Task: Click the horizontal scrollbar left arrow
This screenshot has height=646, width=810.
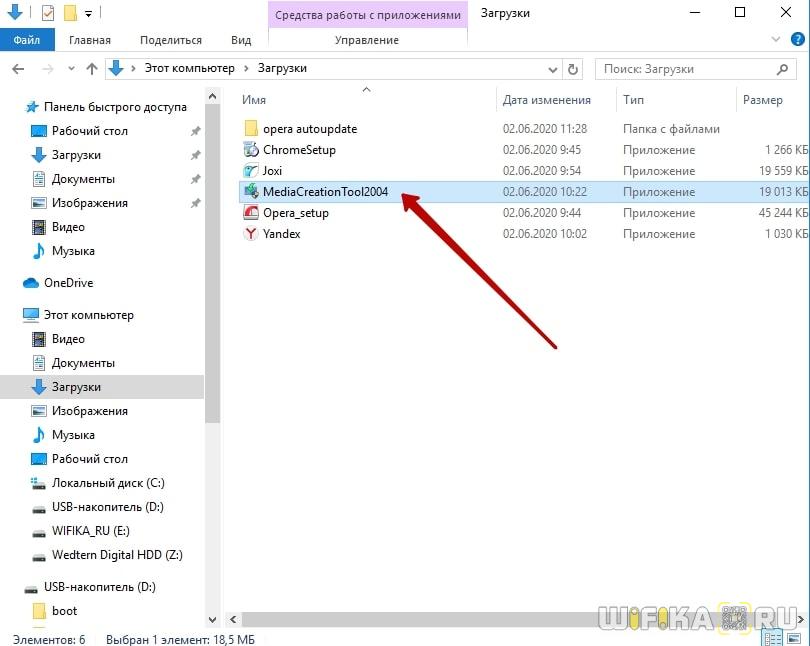Action: pyautogui.click(x=233, y=619)
